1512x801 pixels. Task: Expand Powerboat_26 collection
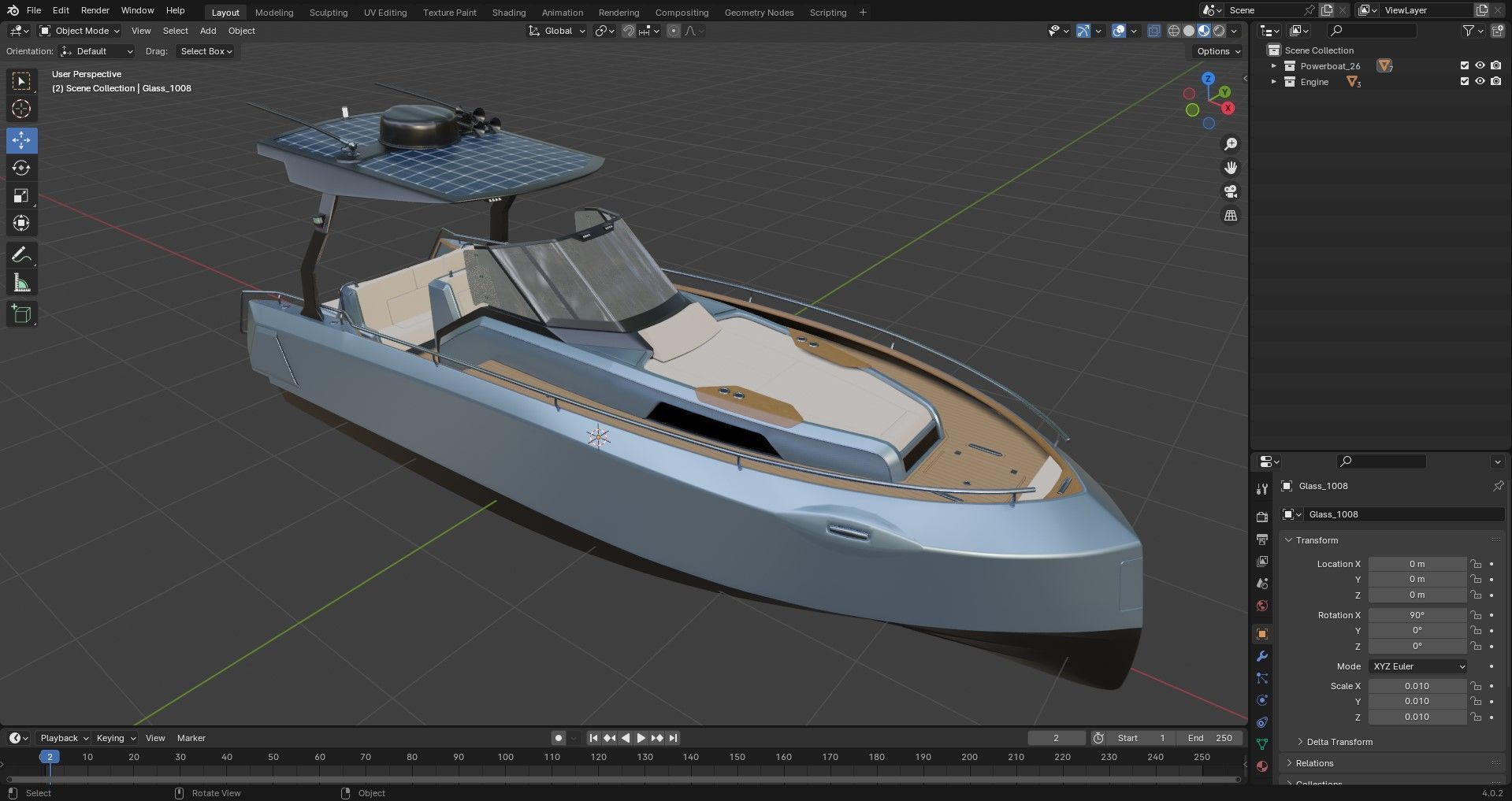coord(1273,66)
